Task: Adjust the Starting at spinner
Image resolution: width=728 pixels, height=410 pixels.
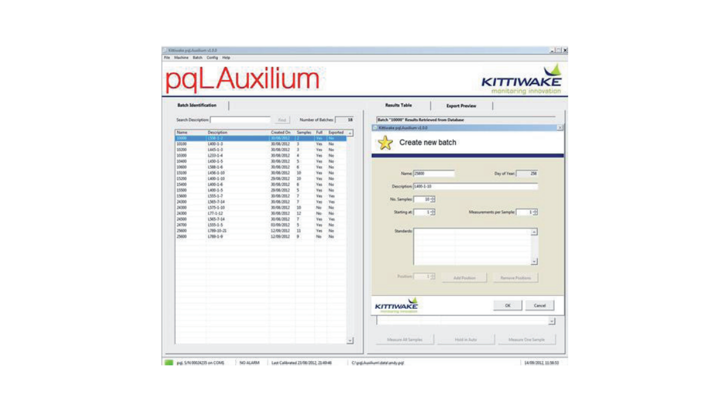Action: (x=430, y=212)
